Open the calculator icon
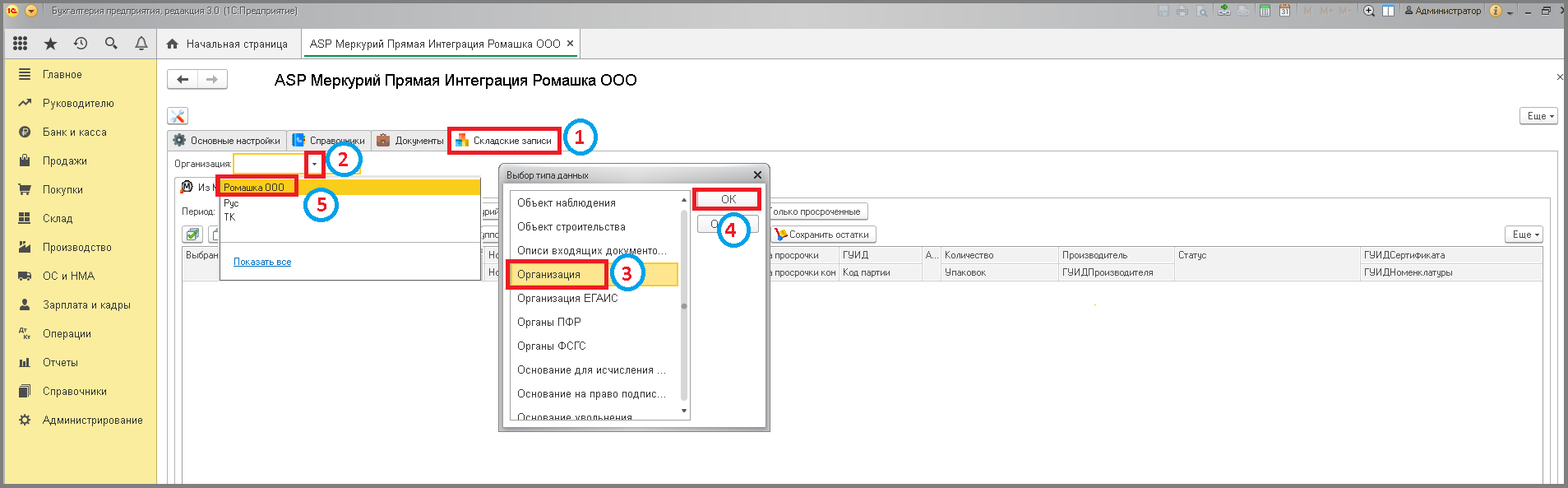 coord(1265,11)
